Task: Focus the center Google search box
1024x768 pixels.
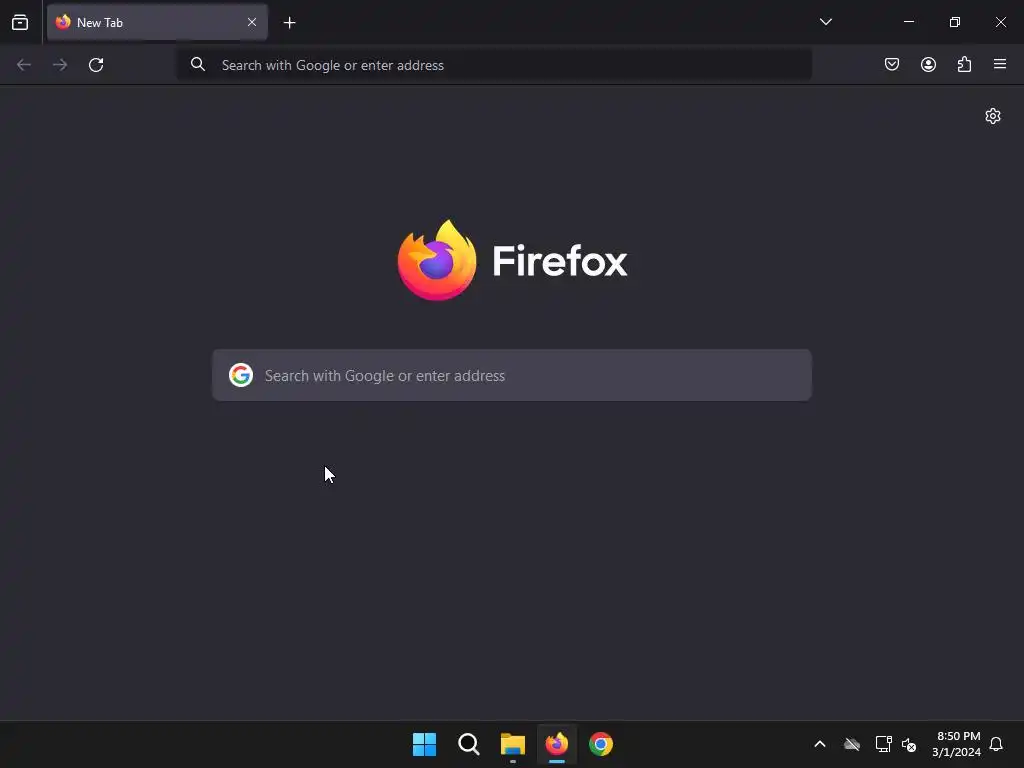Action: pyautogui.click(x=512, y=375)
